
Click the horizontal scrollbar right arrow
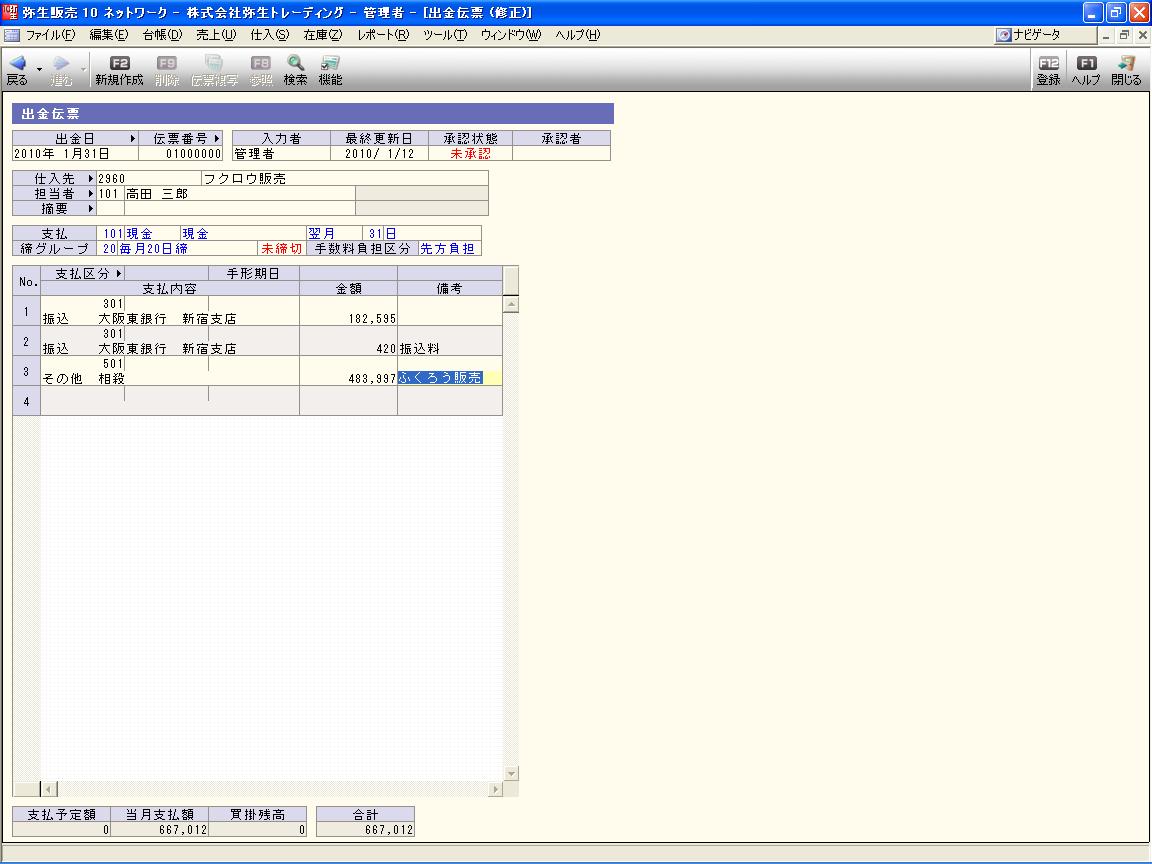(x=495, y=789)
